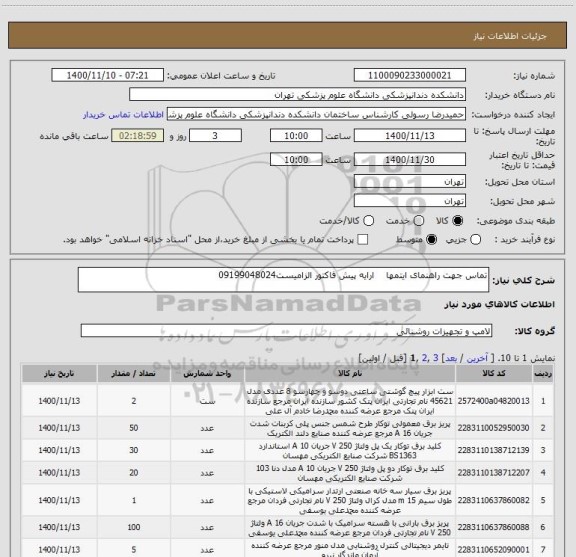Click the price validity date 1400/11/30 field

tap(410, 159)
